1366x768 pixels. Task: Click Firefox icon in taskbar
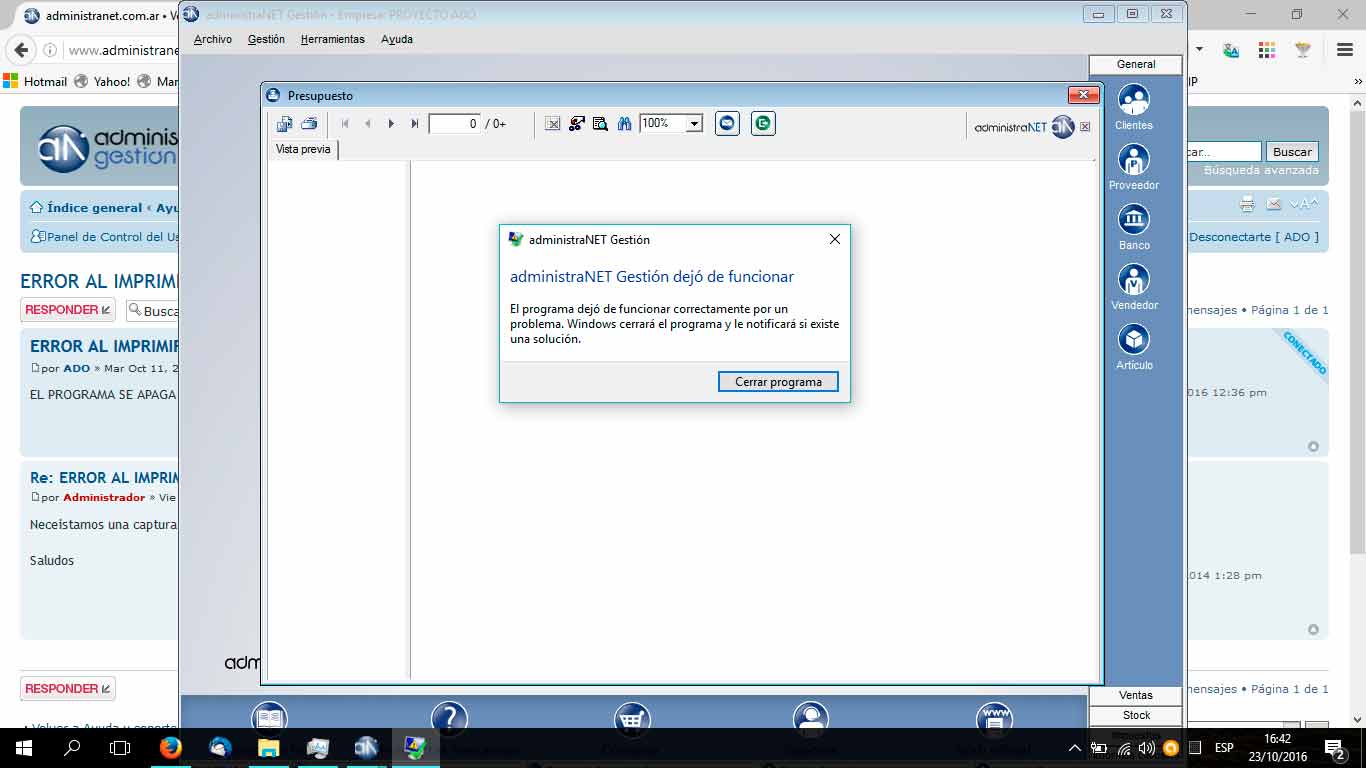pyautogui.click(x=171, y=748)
